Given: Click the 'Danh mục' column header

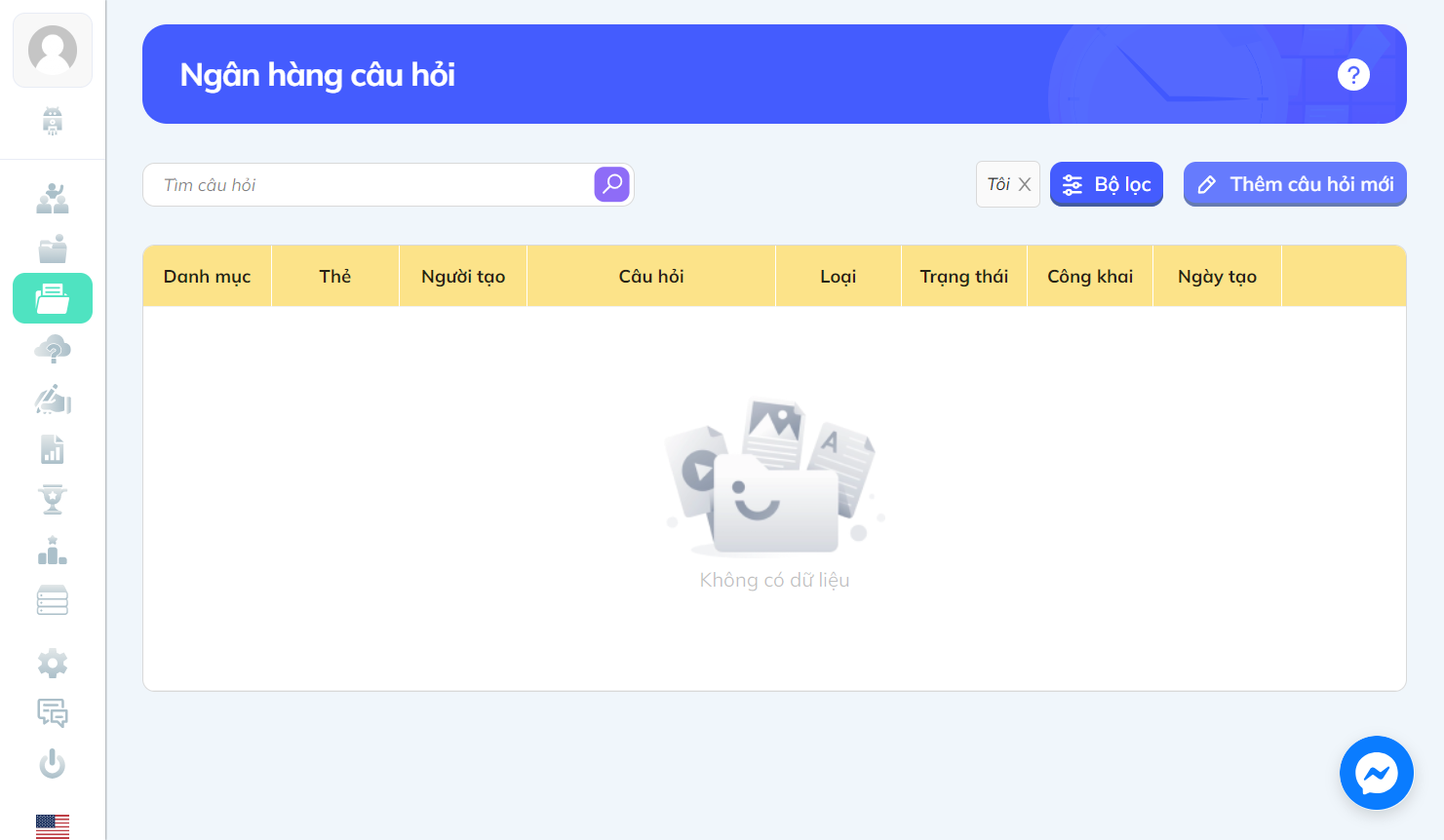Looking at the screenshot, I should pyautogui.click(x=208, y=277).
